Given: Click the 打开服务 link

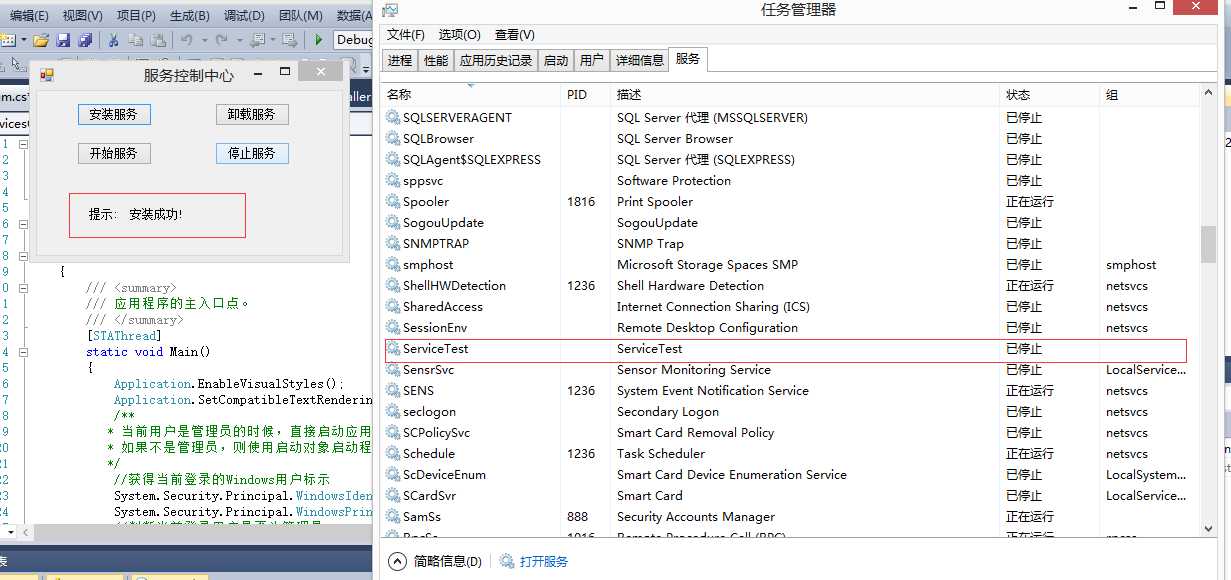Looking at the screenshot, I should click(543, 562).
